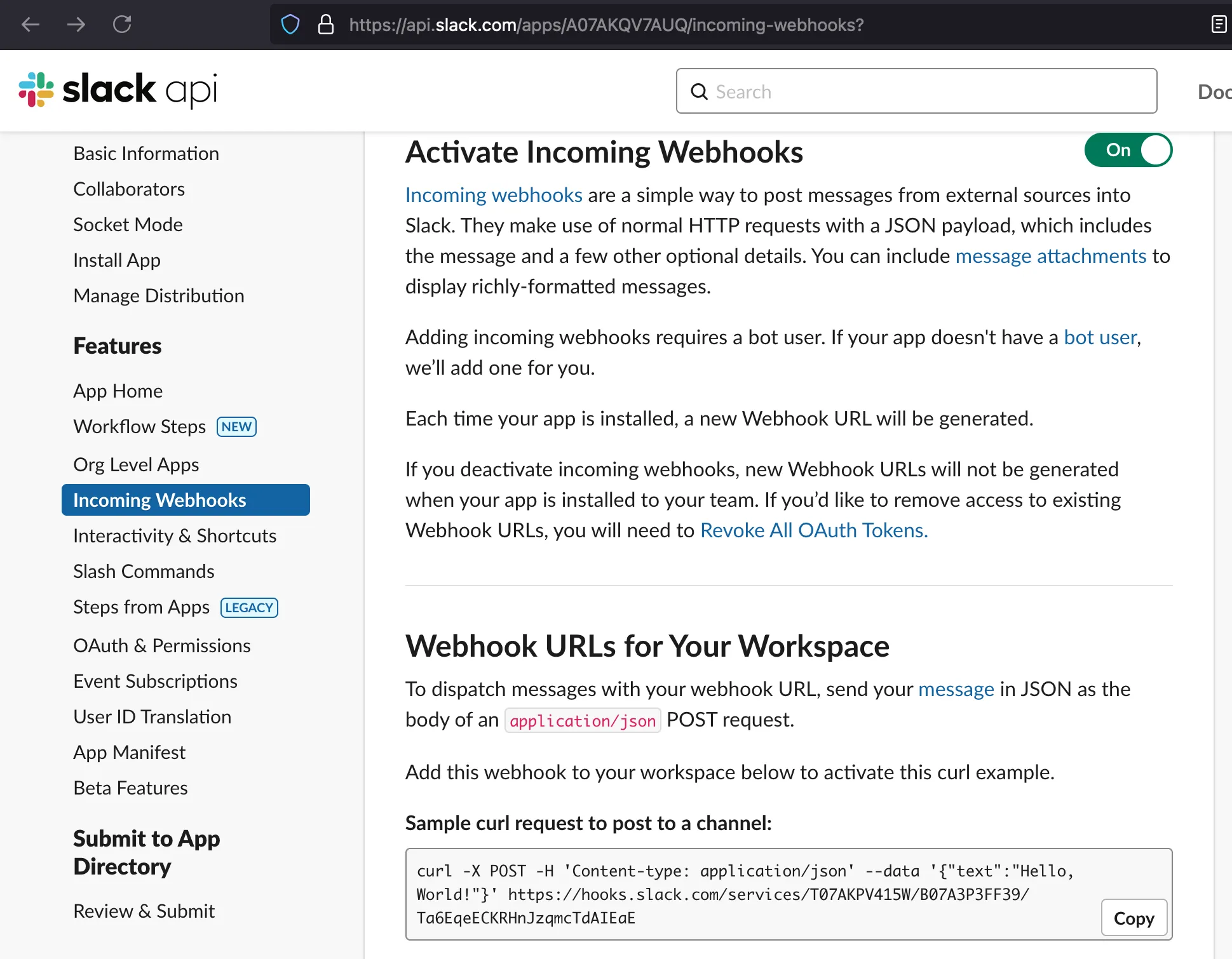Click the address bar URL
Screen dimensions: 1232x959
click(x=606, y=25)
